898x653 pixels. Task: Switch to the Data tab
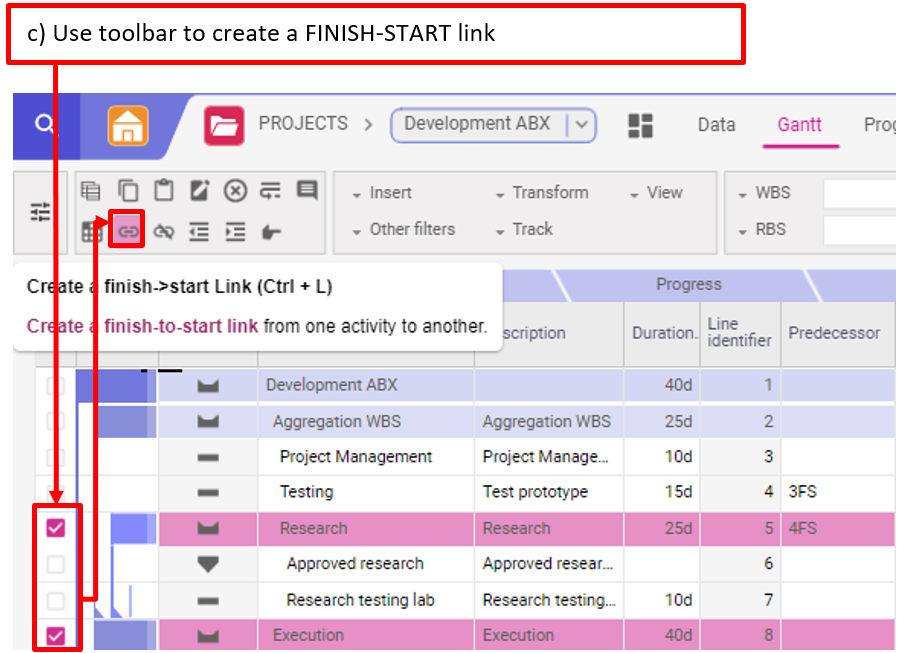click(716, 125)
